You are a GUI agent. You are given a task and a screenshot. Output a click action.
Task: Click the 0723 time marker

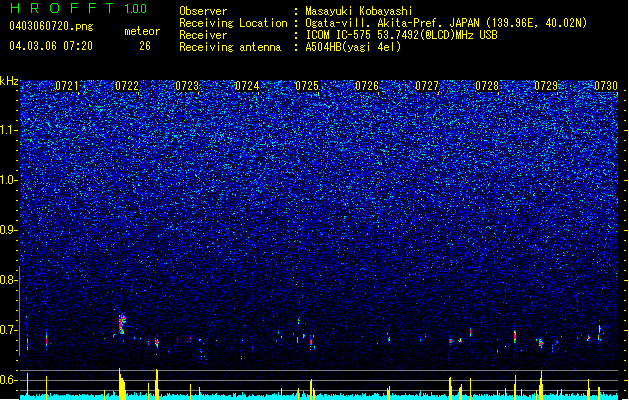point(187,86)
